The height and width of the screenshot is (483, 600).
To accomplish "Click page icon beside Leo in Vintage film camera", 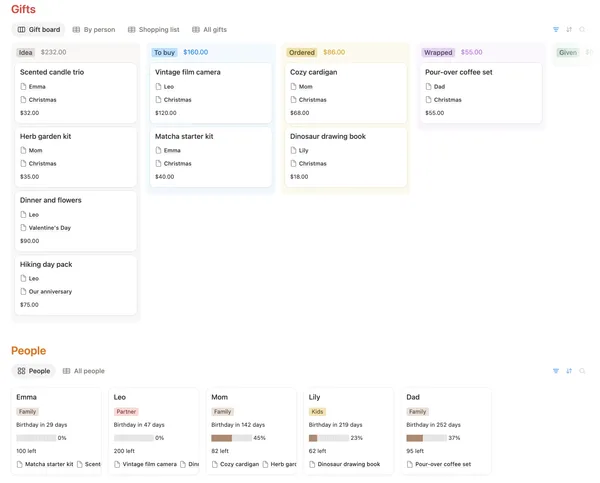I will 158,86.
